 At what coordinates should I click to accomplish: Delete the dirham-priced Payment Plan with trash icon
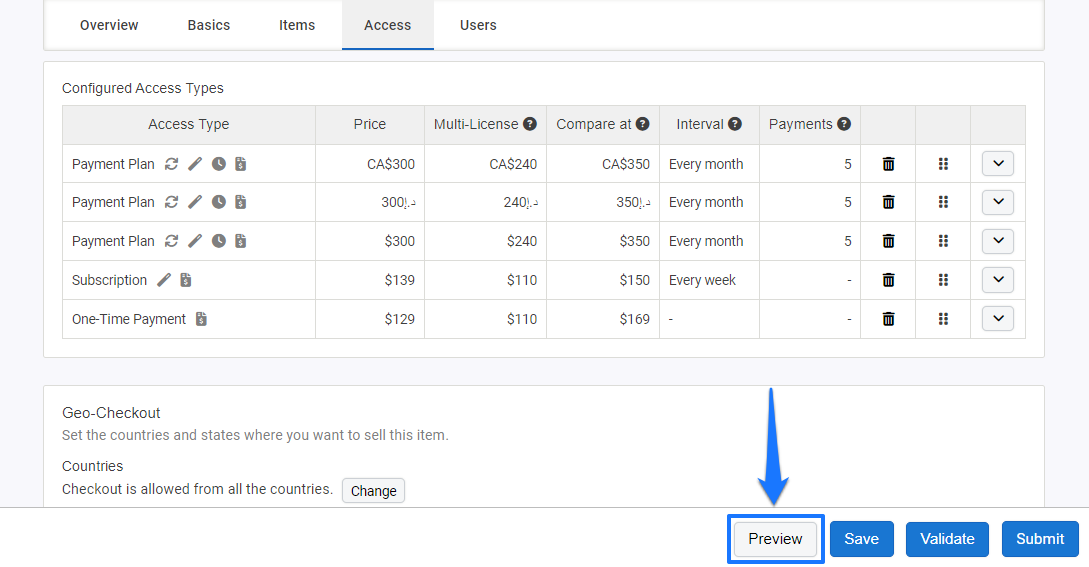tap(888, 202)
